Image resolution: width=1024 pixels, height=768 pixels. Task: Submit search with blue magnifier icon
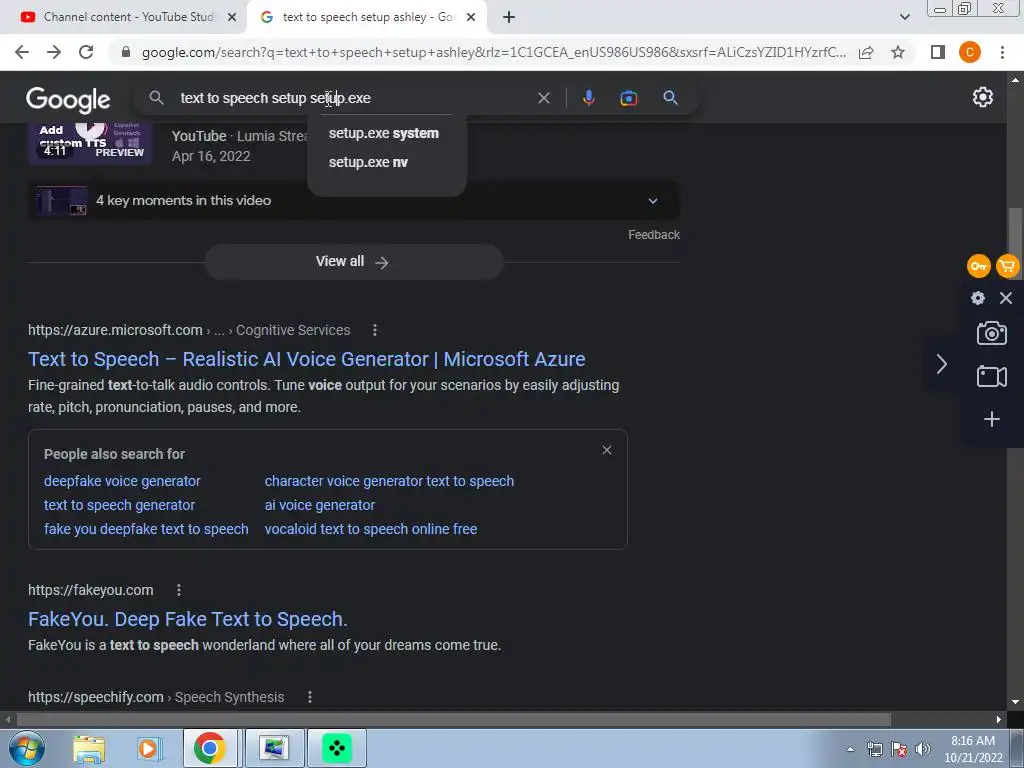670,98
